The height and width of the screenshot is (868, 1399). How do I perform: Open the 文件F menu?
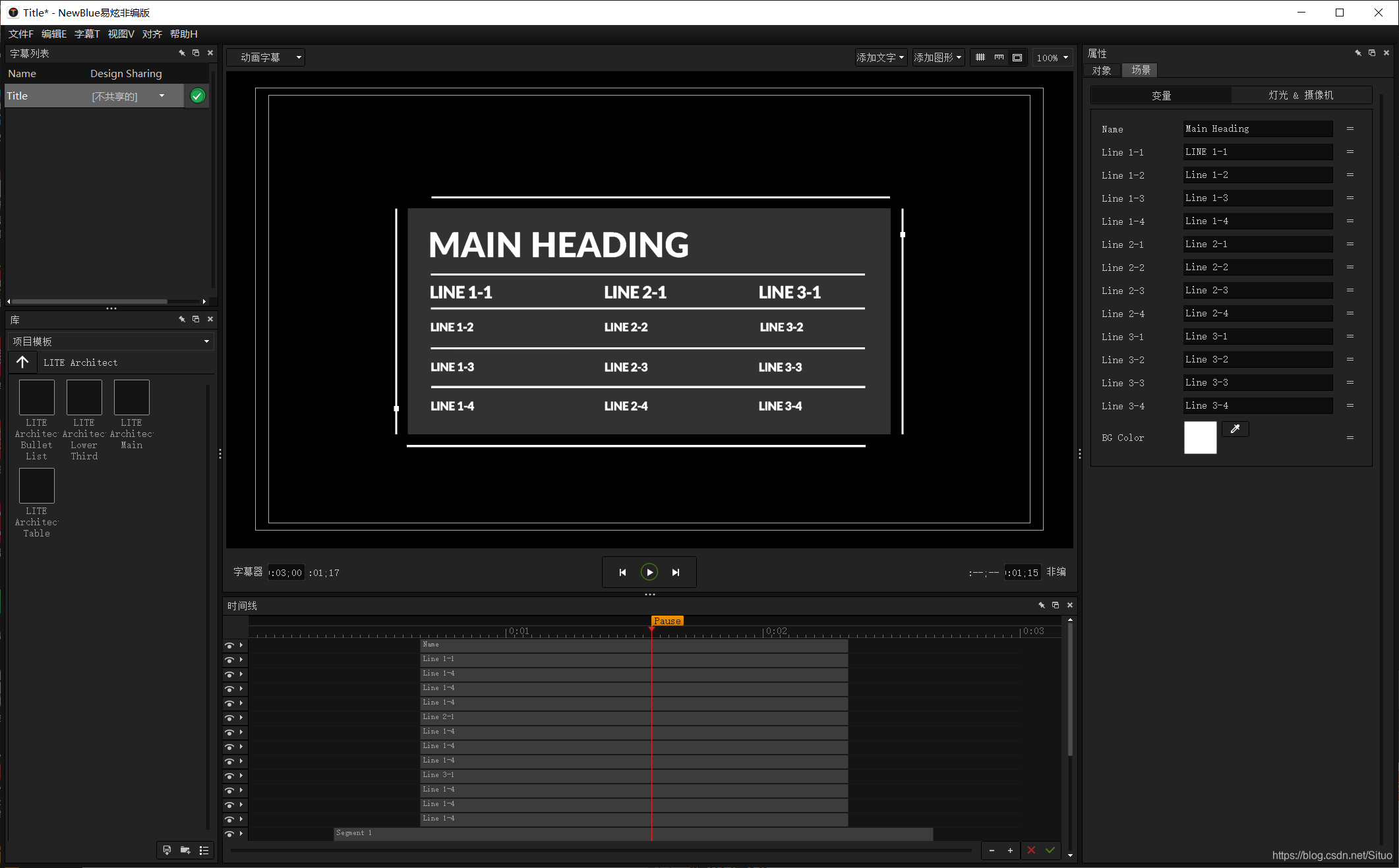tap(20, 34)
